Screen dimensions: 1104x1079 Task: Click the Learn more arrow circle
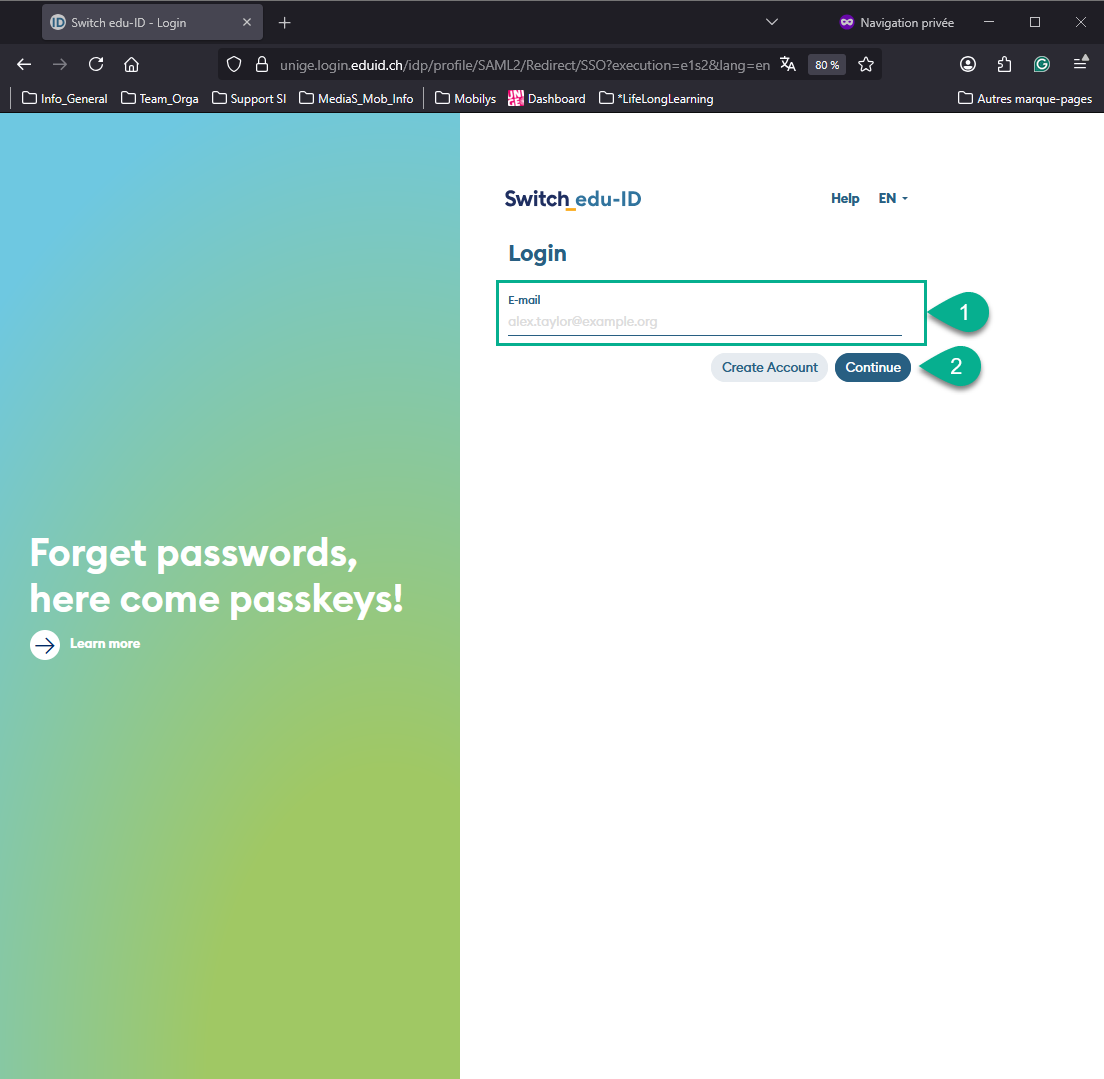tap(45, 644)
